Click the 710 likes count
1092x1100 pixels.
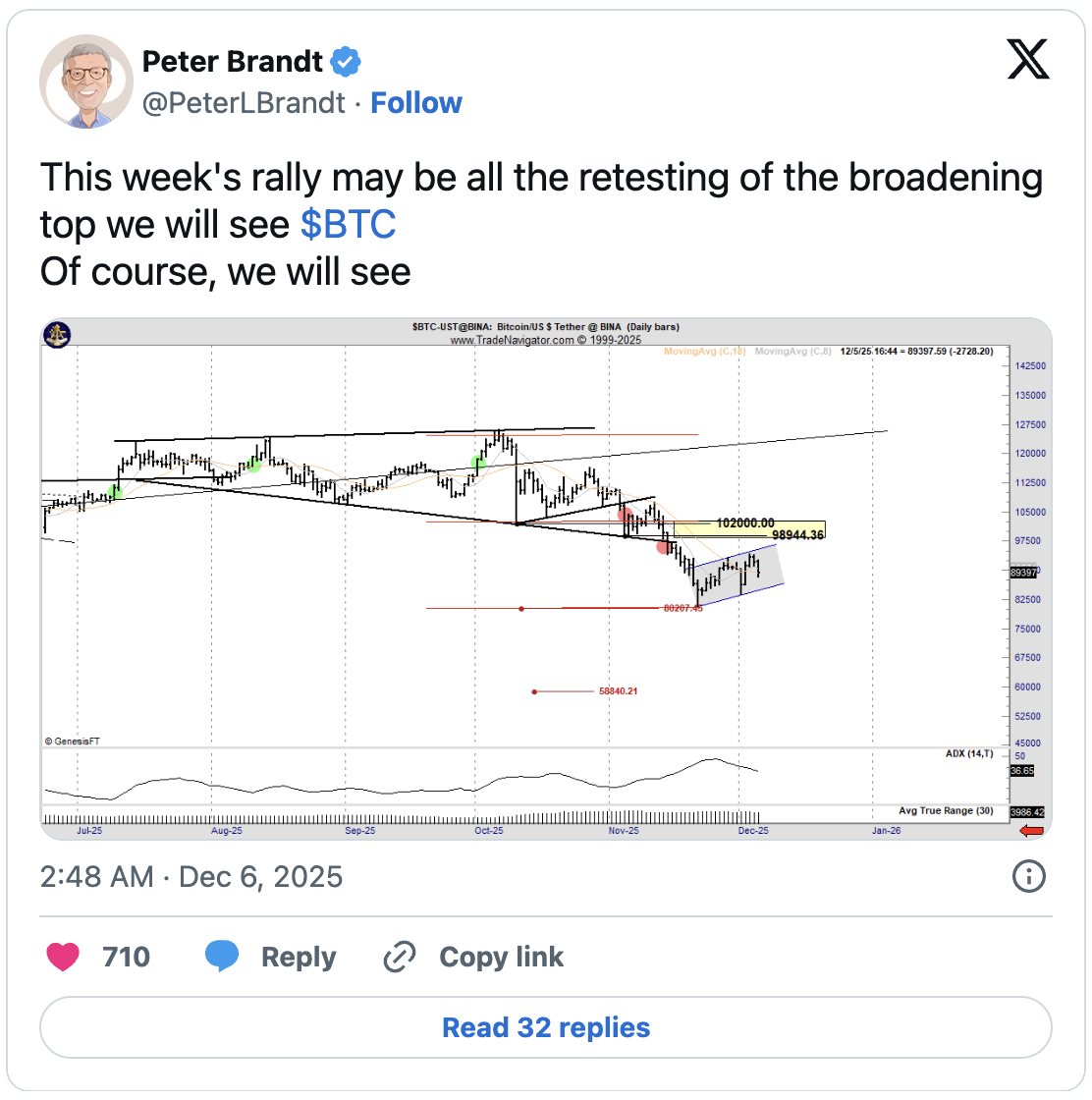[127, 957]
